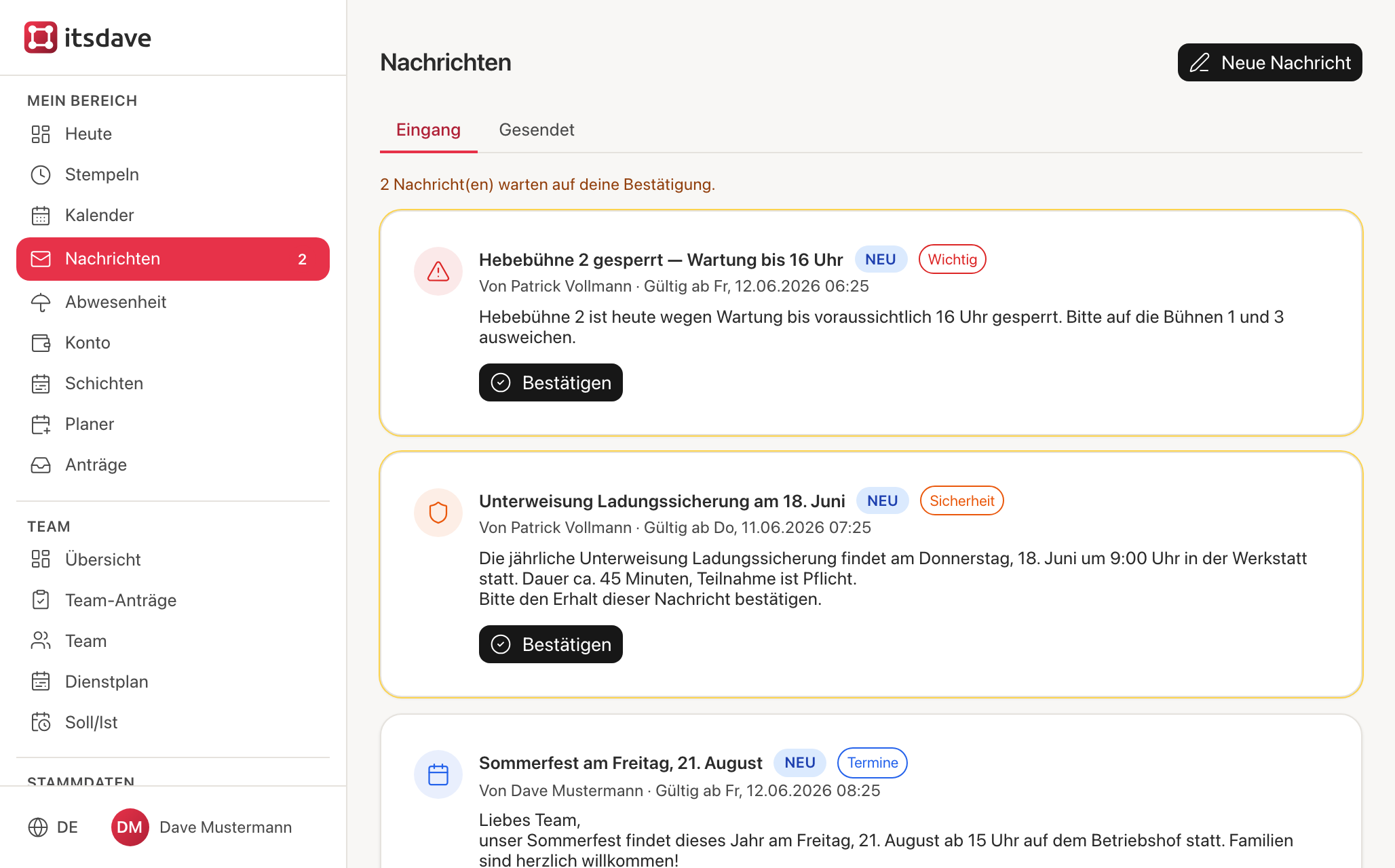This screenshot has width=1395, height=868.
Task: Confirm the Unterweisung Ladungssicherung message
Action: (x=551, y=644)
